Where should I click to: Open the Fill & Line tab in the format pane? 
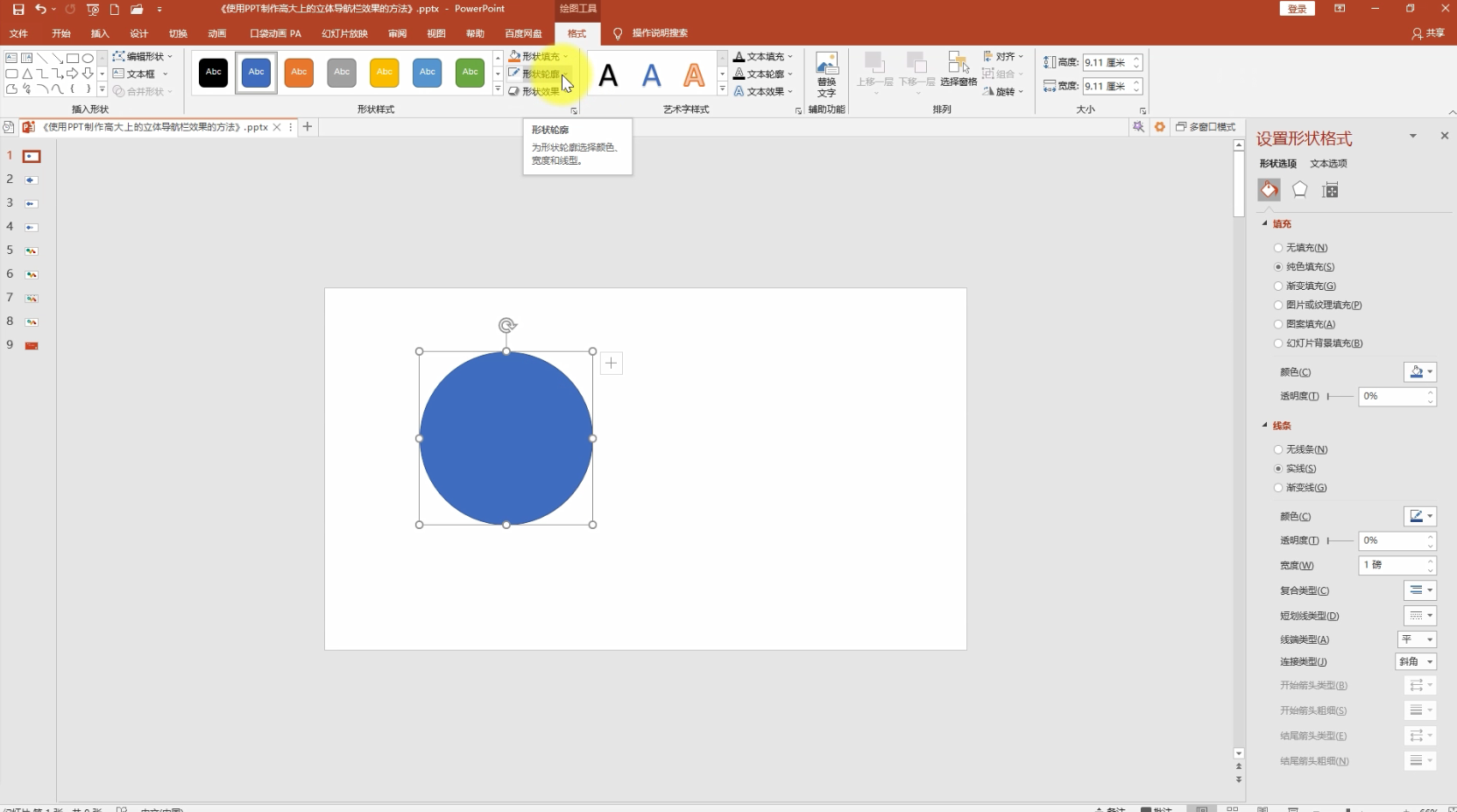[1269, 190]
